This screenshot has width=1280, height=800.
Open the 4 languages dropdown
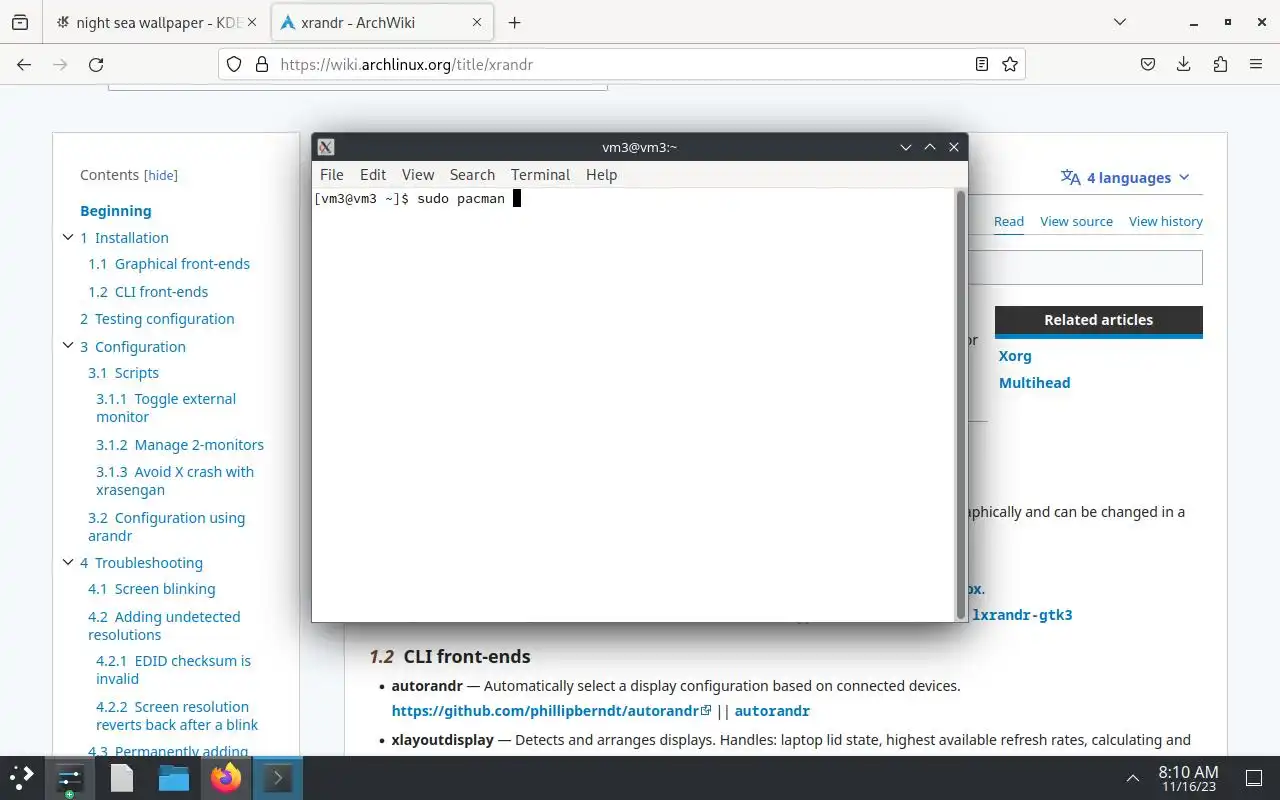(1126, 177)
